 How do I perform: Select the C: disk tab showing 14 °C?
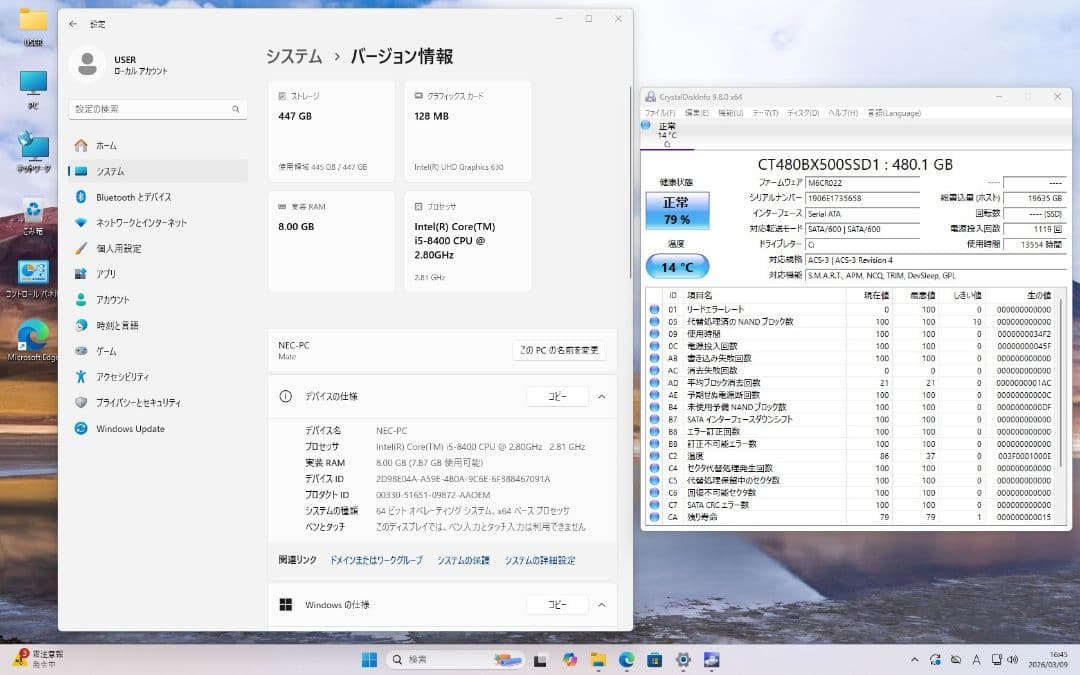(x=667, y=134)
